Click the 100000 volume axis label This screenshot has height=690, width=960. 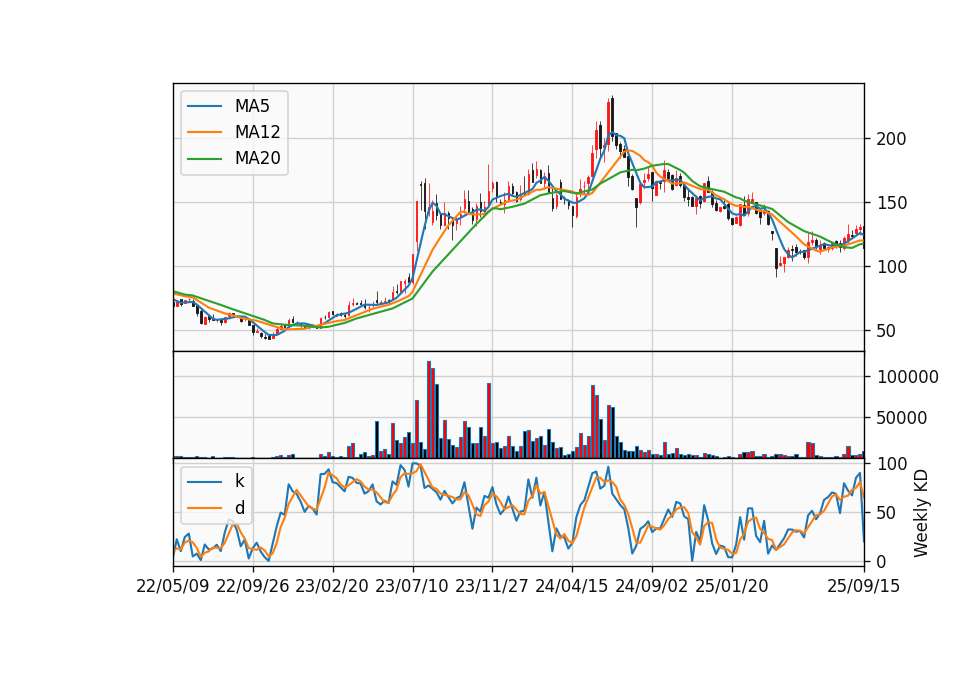(908, 377)
